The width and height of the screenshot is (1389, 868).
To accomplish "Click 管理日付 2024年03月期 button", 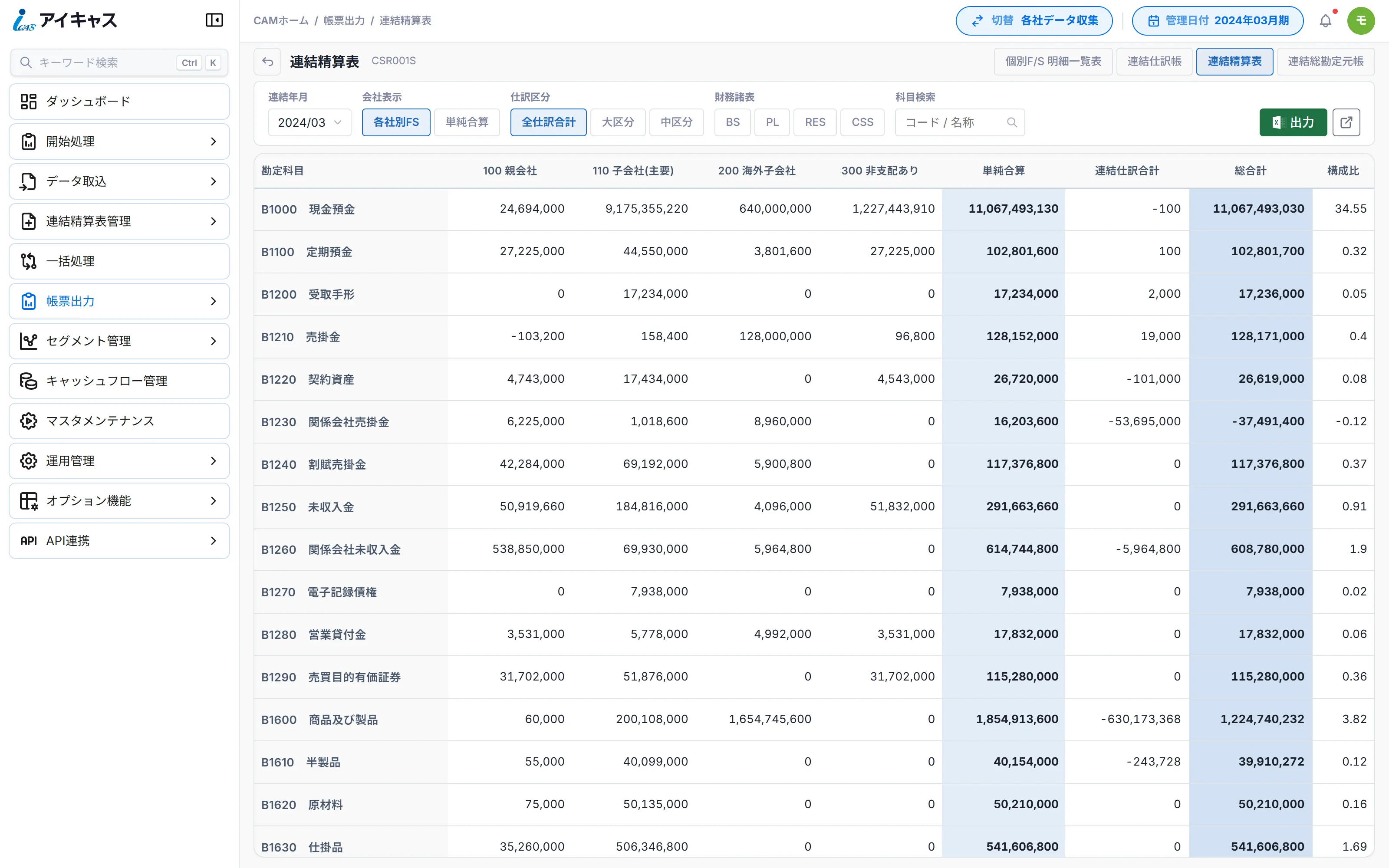I will point(1218,21).
